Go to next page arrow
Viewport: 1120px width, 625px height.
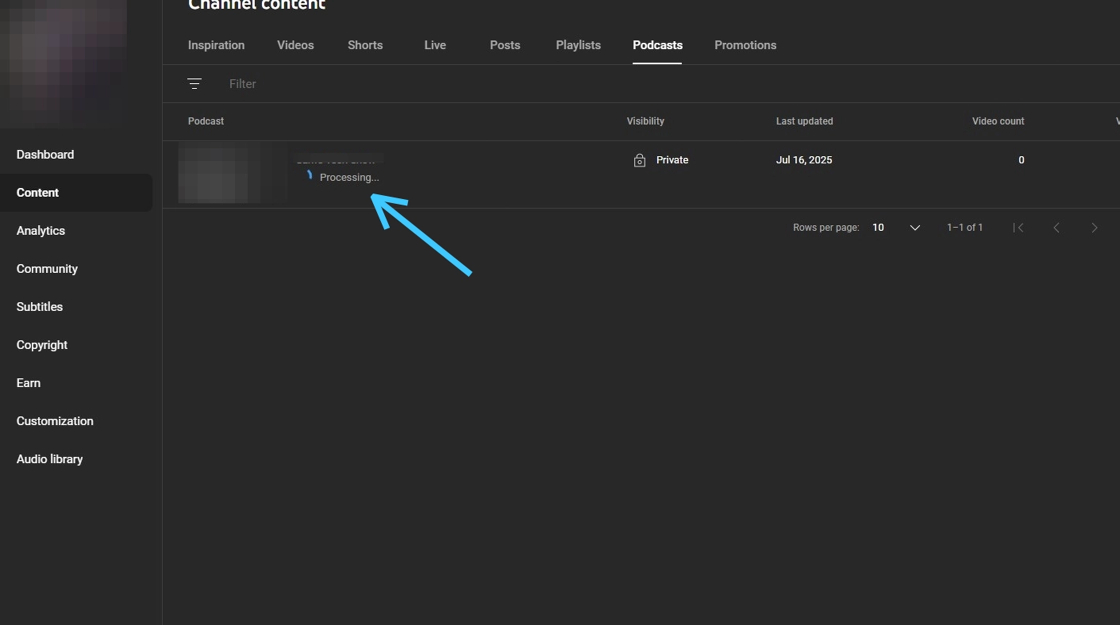pos(1094,228)
